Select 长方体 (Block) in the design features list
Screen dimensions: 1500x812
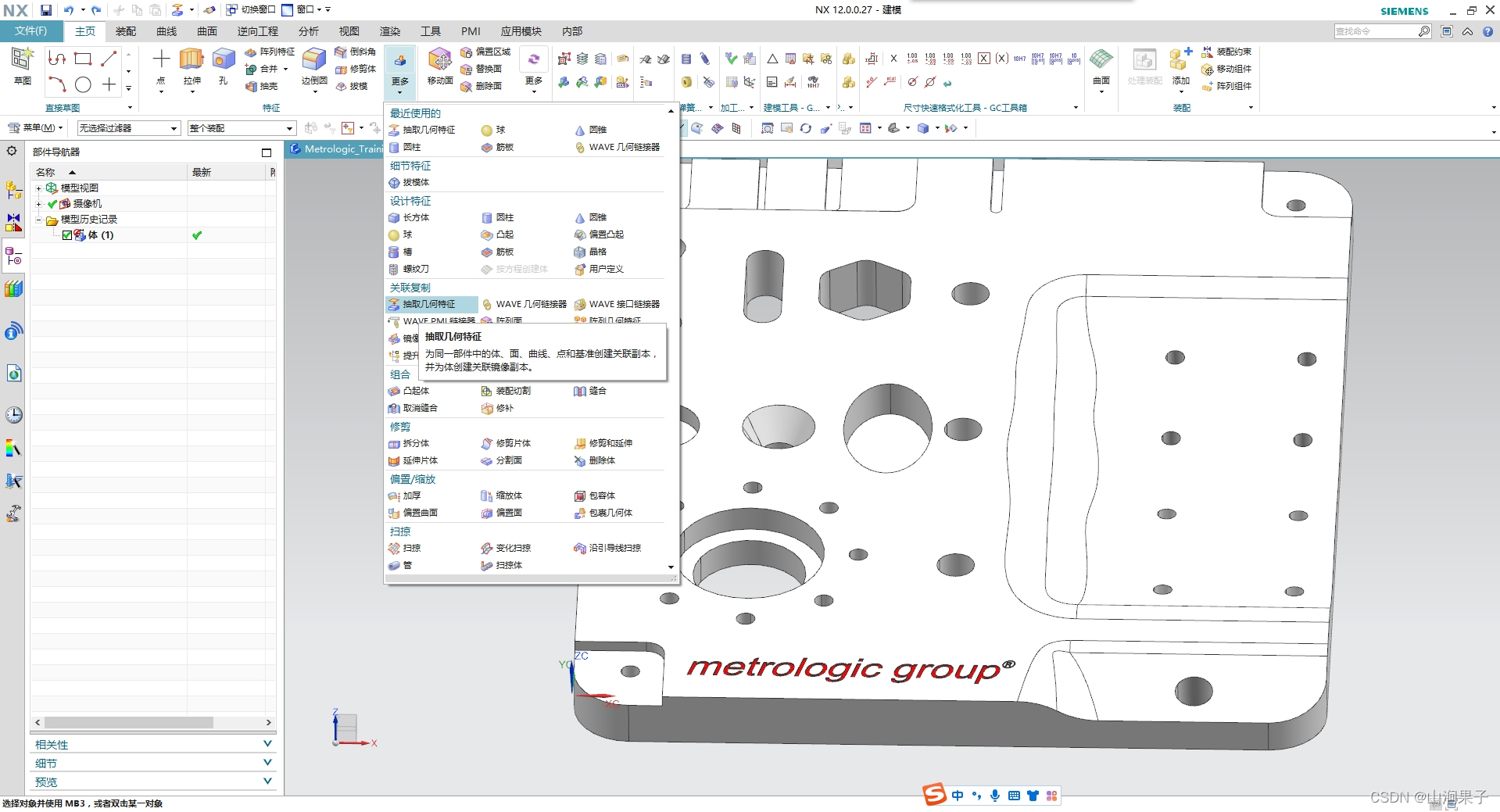tap(409, 217)
